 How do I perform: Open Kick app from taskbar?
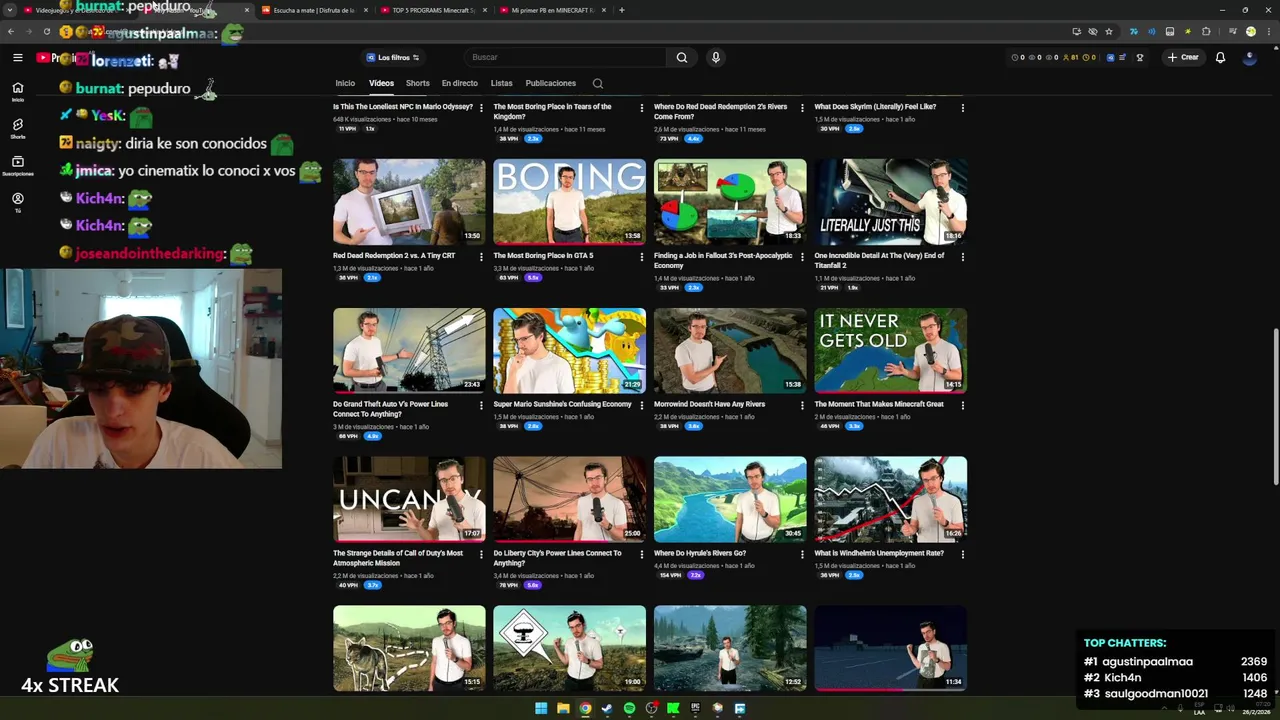[x=673, y=708]
